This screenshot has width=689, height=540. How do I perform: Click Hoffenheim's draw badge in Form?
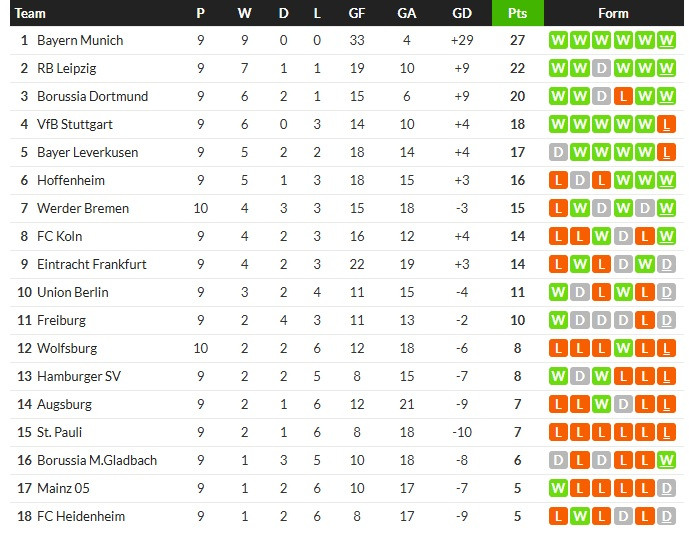tap(579, 181)
